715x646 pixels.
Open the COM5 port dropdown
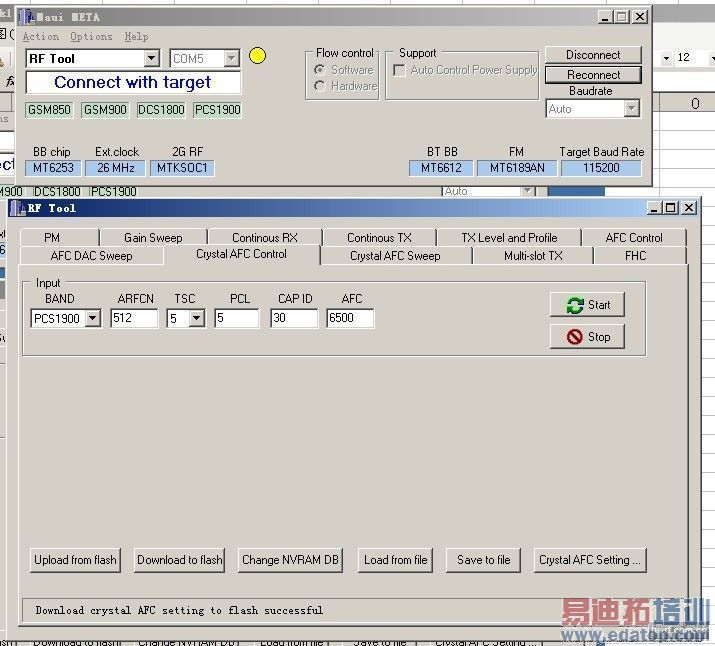[232, 58]
